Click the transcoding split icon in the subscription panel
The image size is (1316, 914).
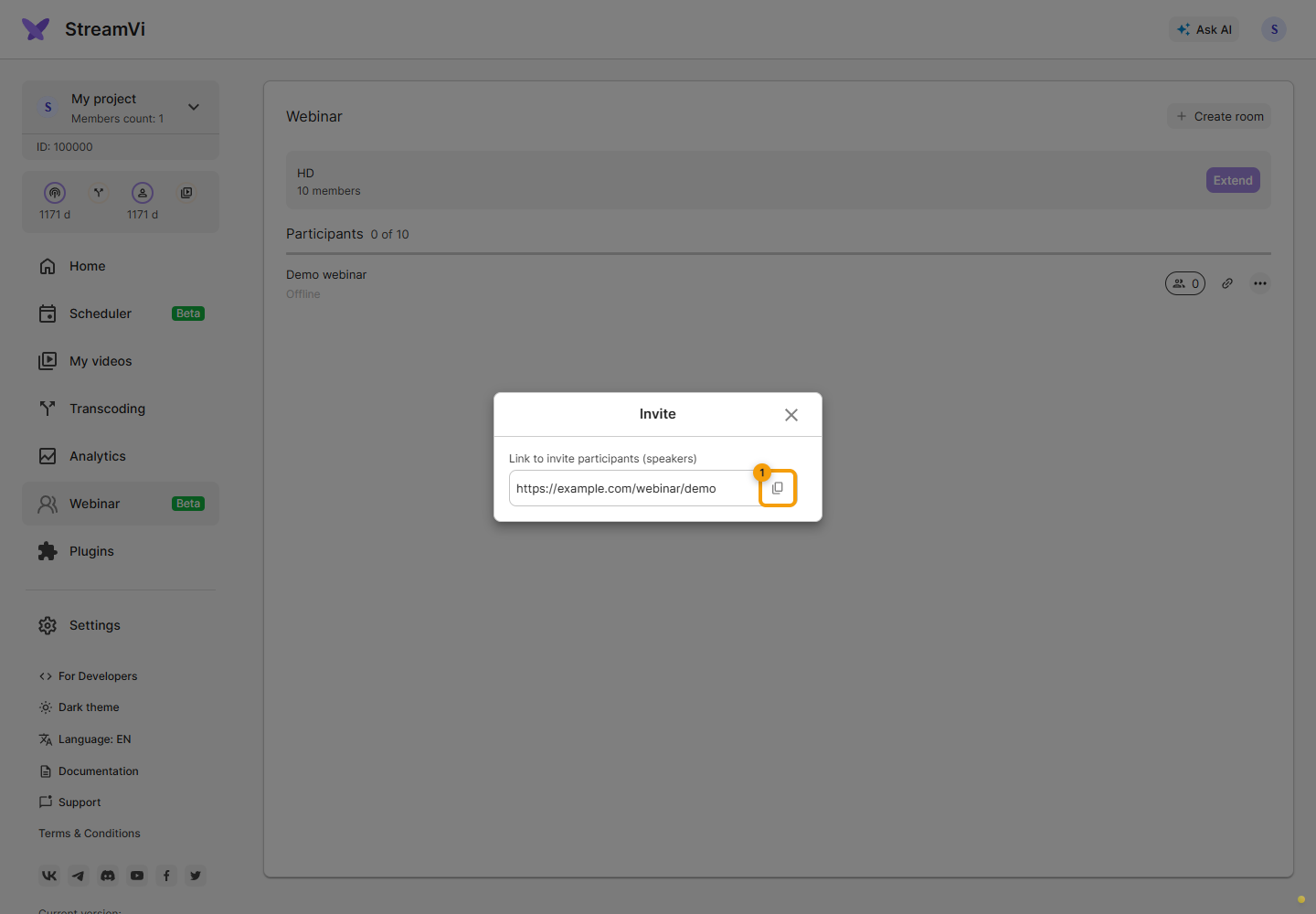99,193
